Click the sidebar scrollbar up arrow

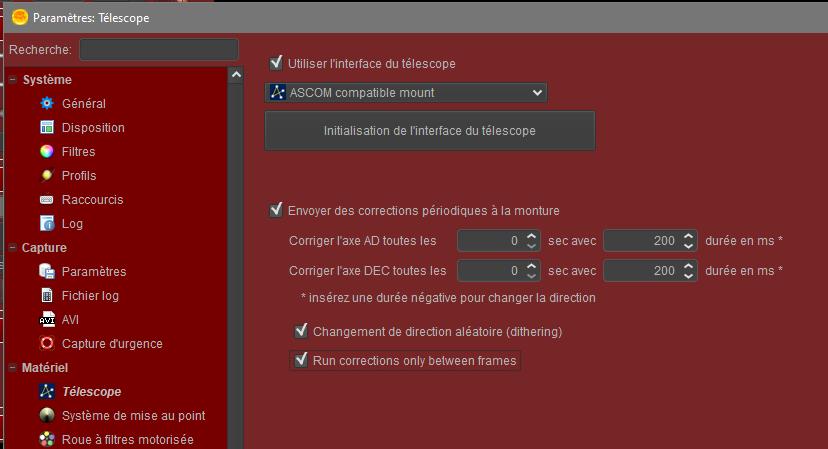[x=236, y=75]
